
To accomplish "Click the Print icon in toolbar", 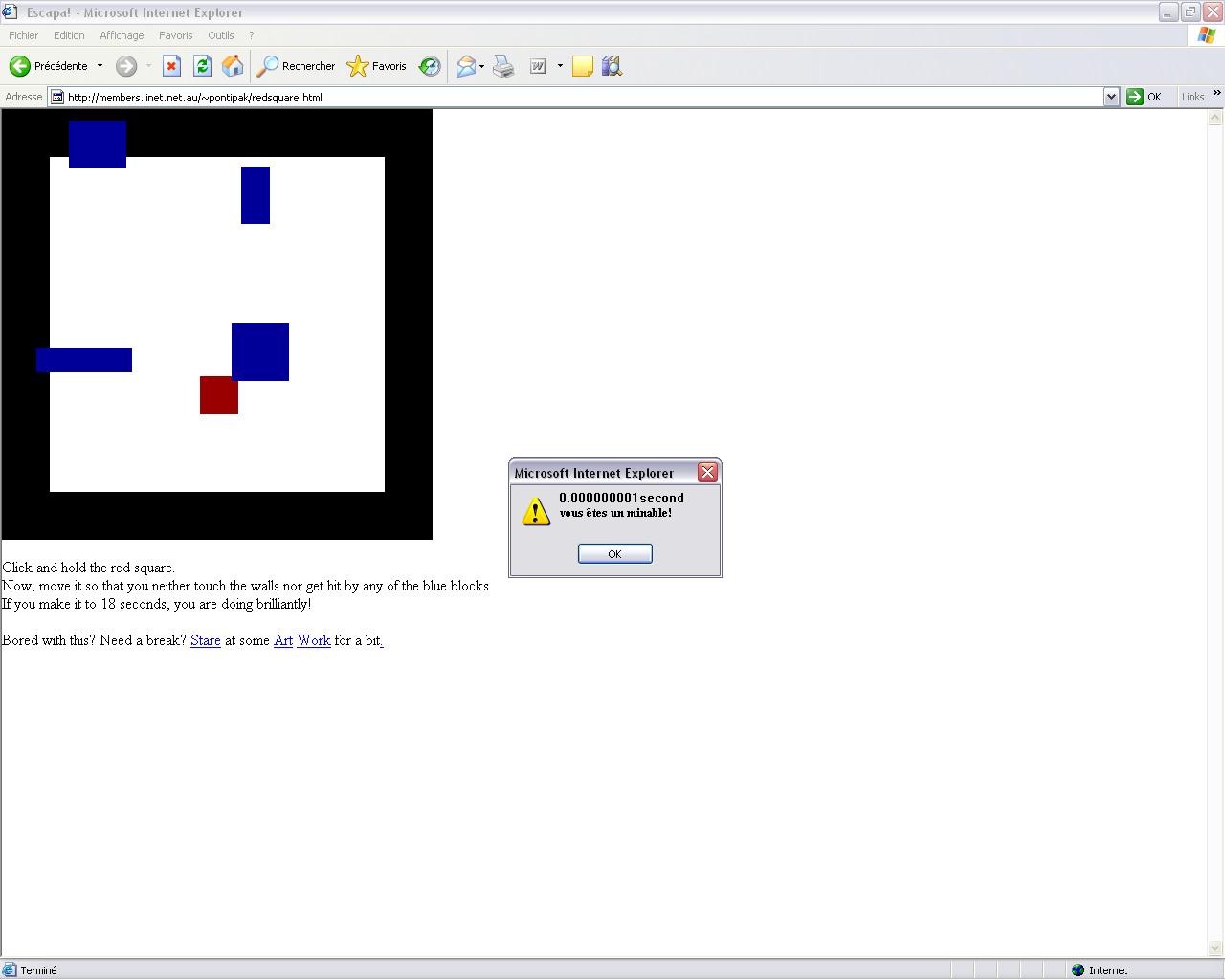I will pos(503,66).
